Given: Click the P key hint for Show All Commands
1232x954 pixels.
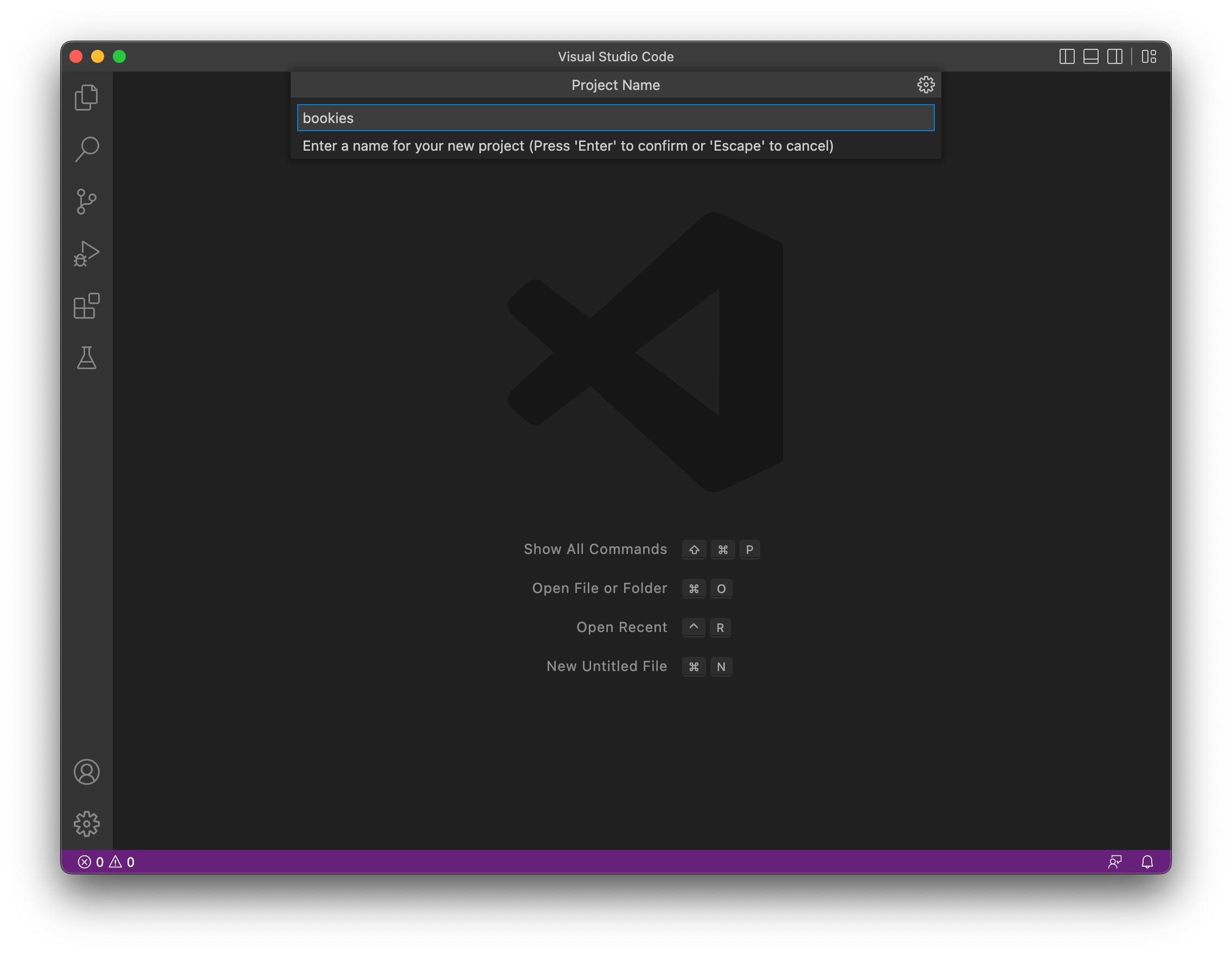Looking at the screenshot, I should [x=749, y=550].
